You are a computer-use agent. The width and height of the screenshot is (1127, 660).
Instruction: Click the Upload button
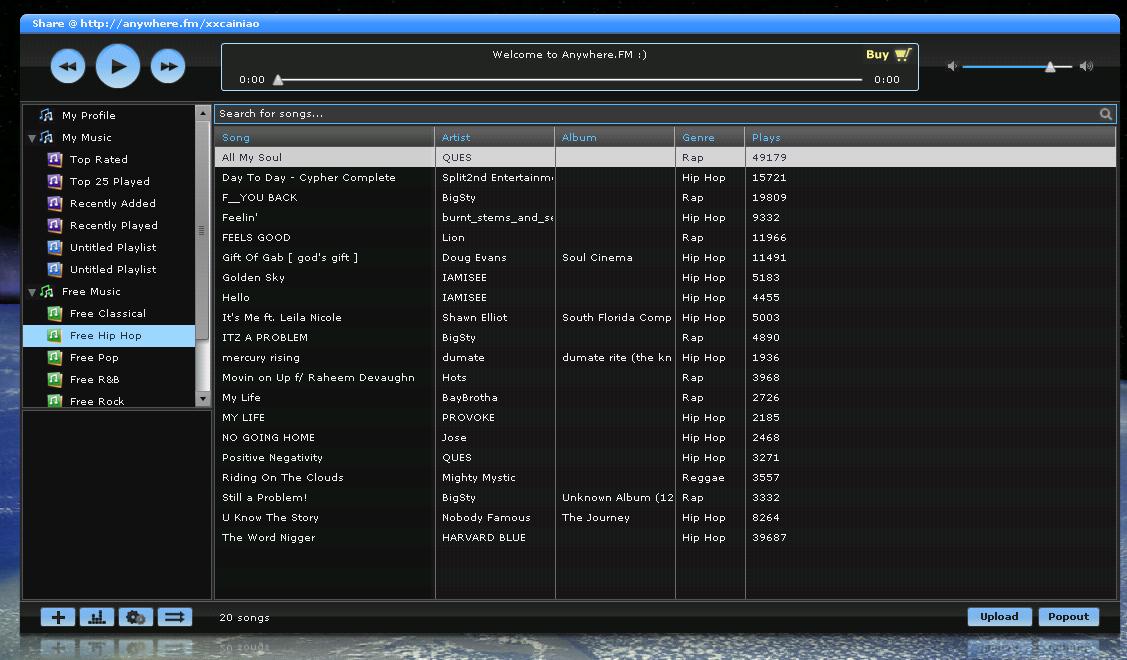pos(999,617)
